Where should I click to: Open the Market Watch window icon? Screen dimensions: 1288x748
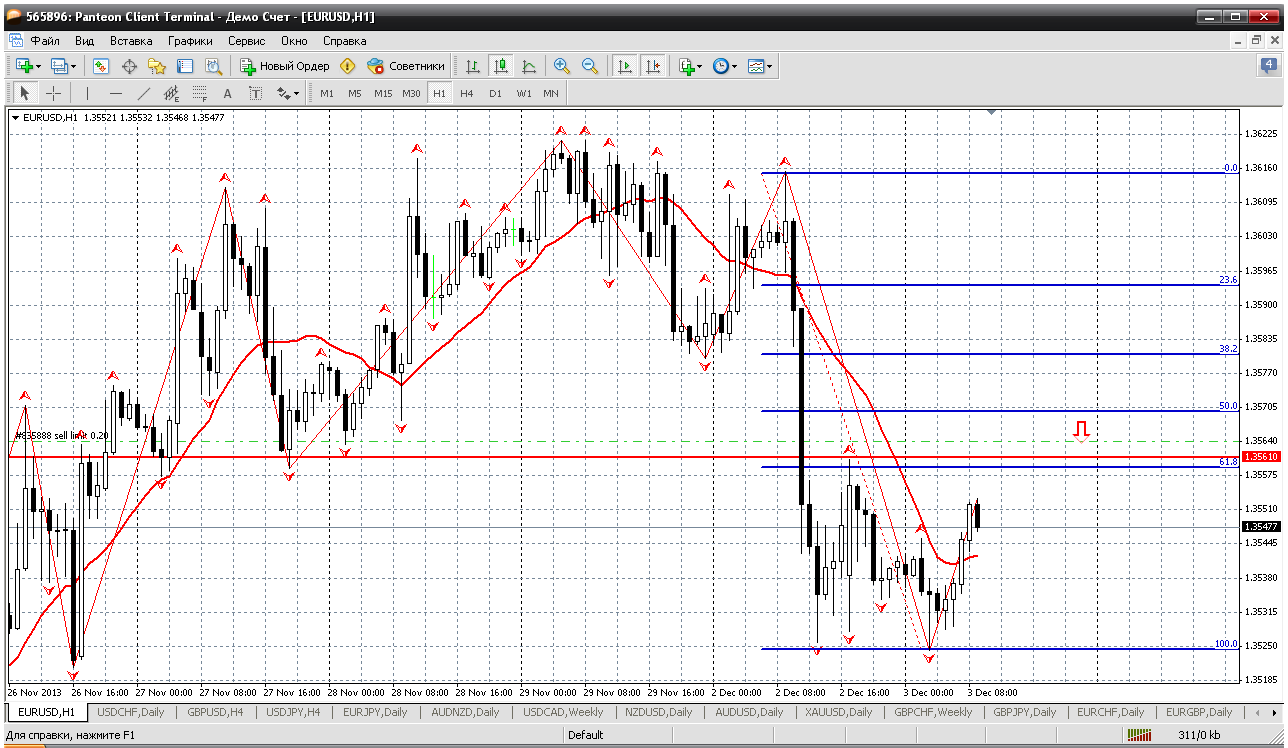[101, 66]
